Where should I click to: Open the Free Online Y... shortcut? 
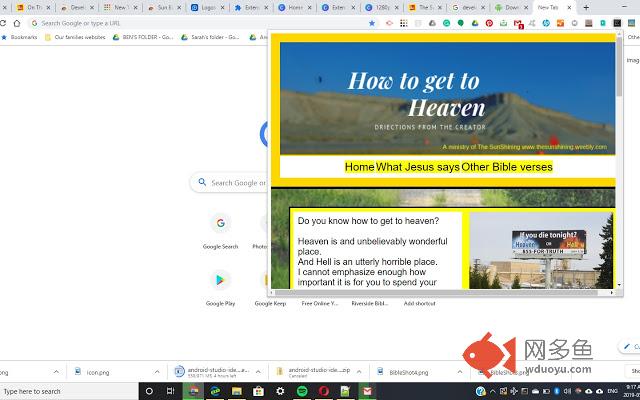click(320, 303)
